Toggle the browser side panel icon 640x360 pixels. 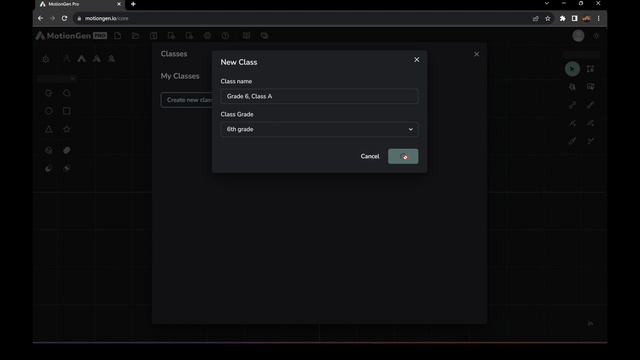[x=574, y=18]
